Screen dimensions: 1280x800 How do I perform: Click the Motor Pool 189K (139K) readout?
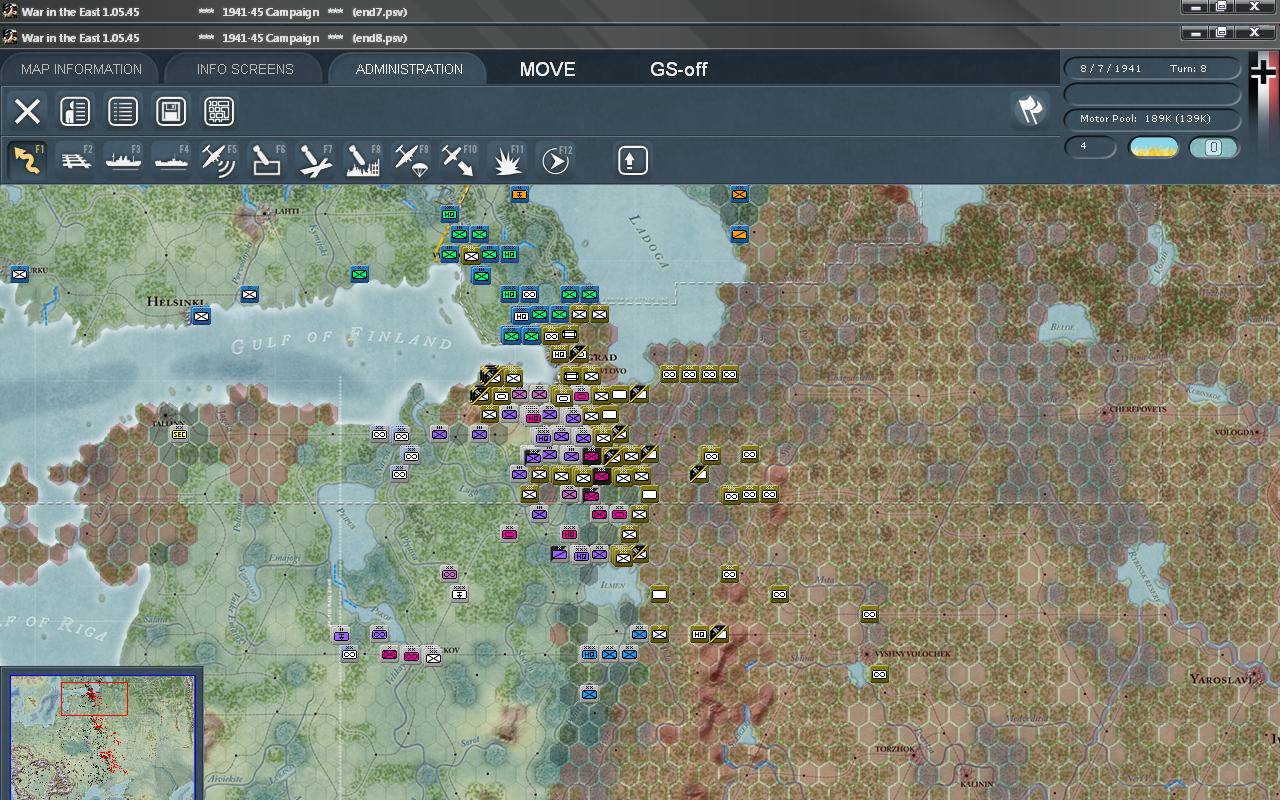point(1153,119)
